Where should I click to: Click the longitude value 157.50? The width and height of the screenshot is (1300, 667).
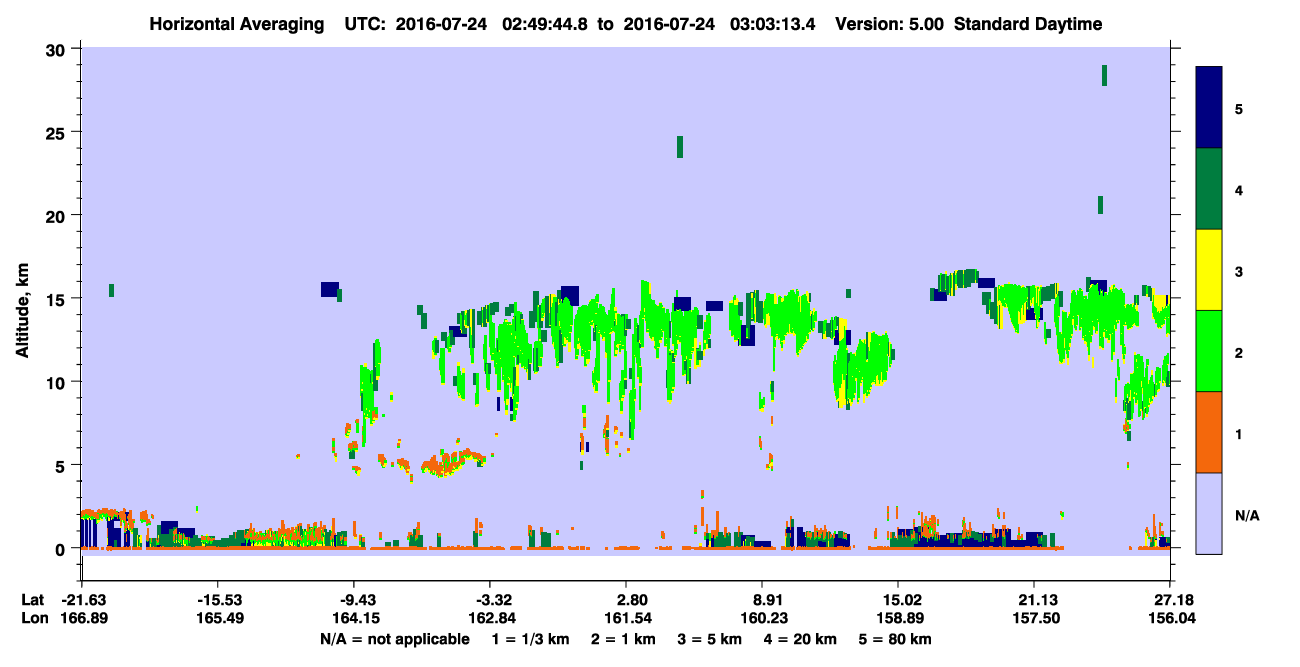[1034, 618]
